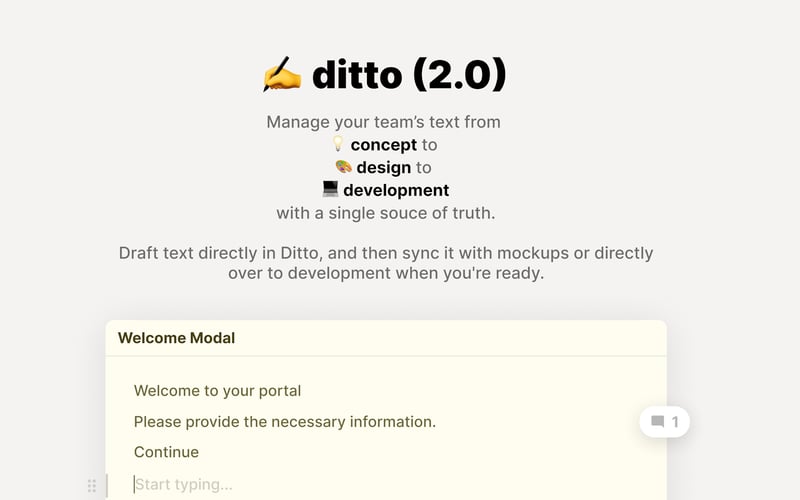Click the 'Continue' text line
800x500 pixels.
pyautogui.click(x=166, y=452)
